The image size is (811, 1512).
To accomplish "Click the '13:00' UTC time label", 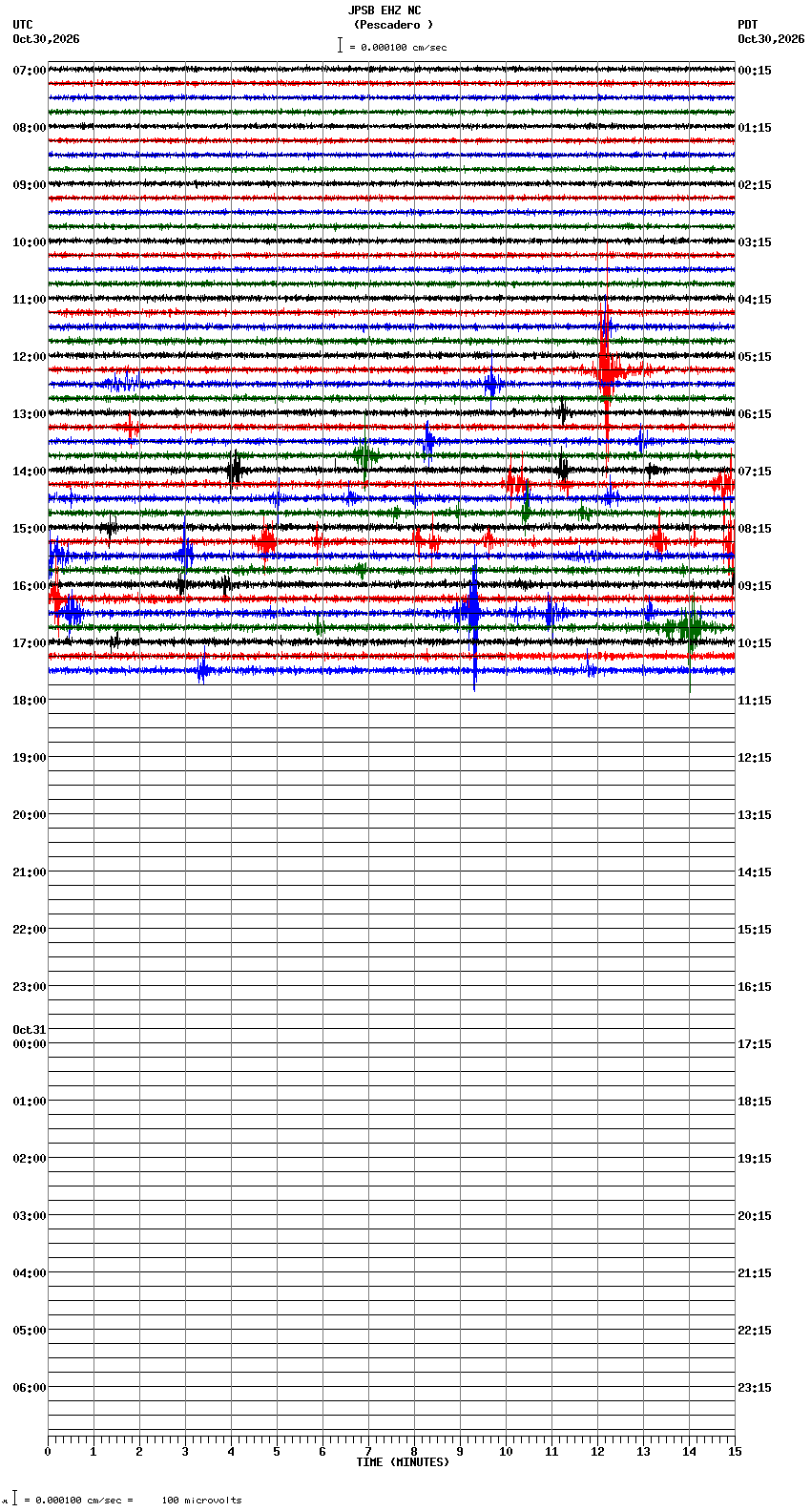I will (30, 414).
